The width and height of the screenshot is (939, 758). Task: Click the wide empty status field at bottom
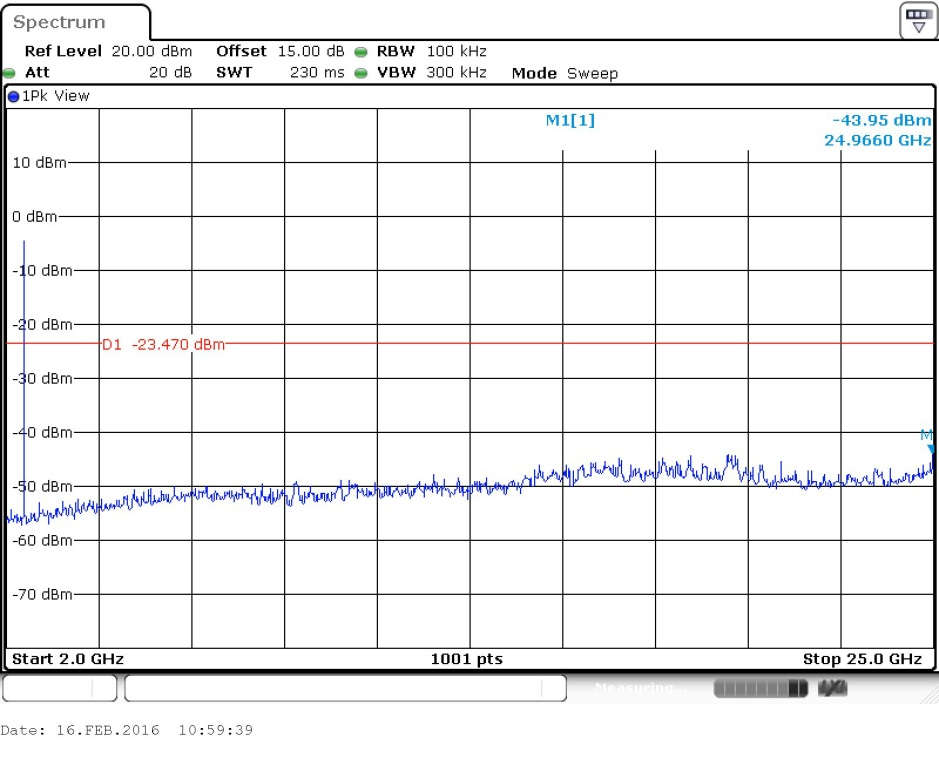[x=346, y=688]
